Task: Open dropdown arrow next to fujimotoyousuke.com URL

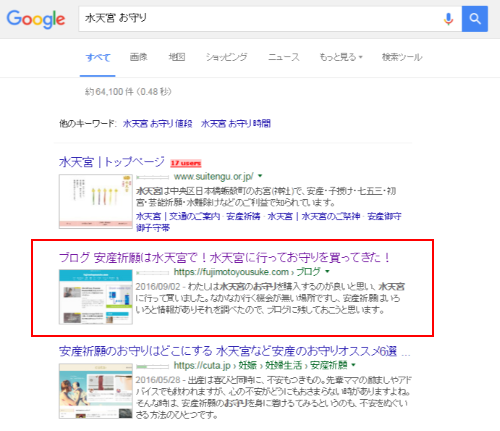Action: (327, 272)
